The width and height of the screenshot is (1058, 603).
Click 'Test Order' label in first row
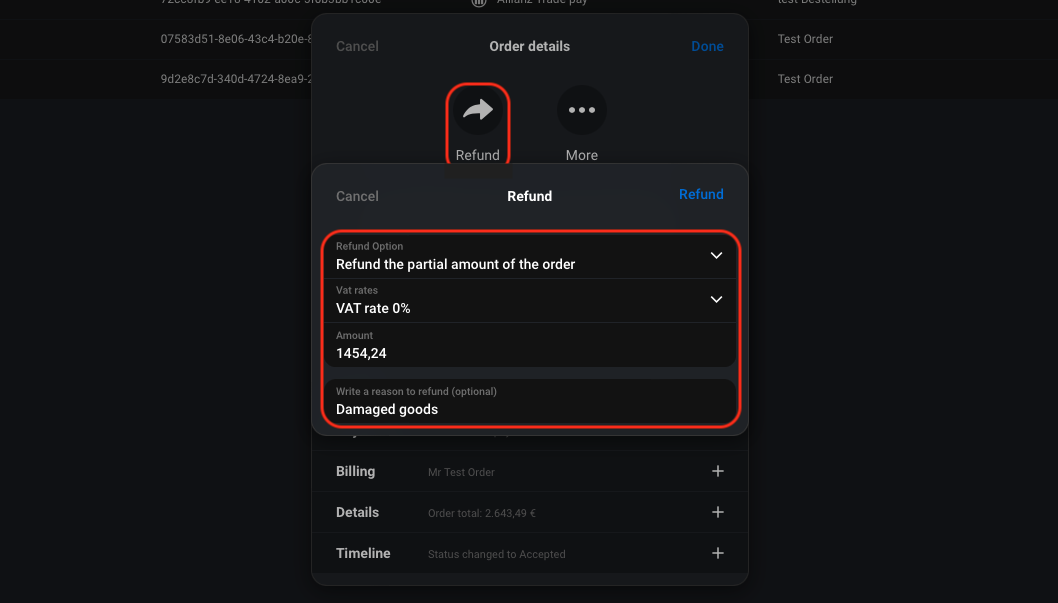click(x=805, y=39)
